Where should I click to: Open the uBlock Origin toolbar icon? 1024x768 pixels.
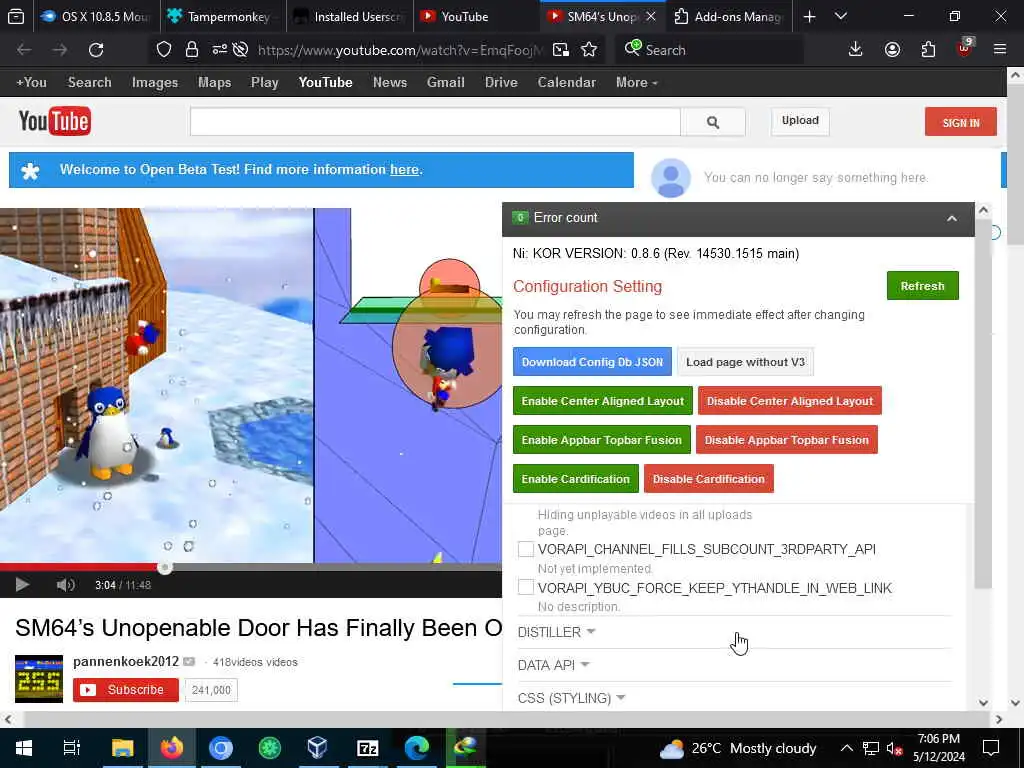pos(965,48)
